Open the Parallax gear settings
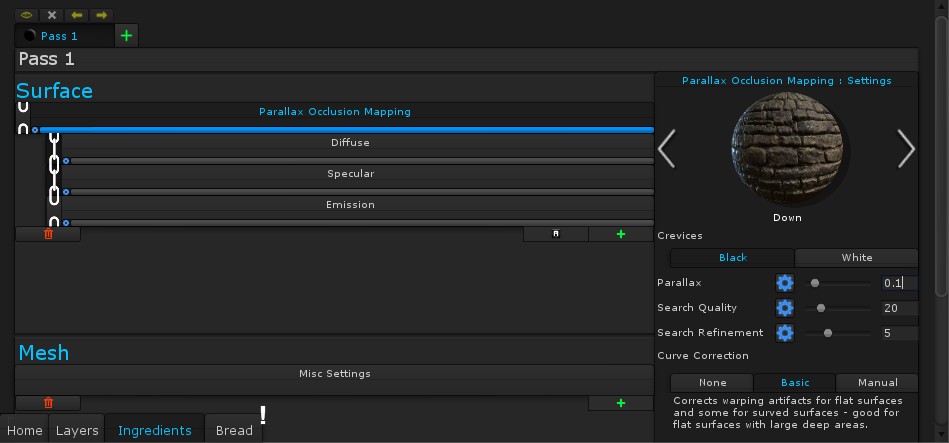The image size is (949, 443). (x=785, y=283)
